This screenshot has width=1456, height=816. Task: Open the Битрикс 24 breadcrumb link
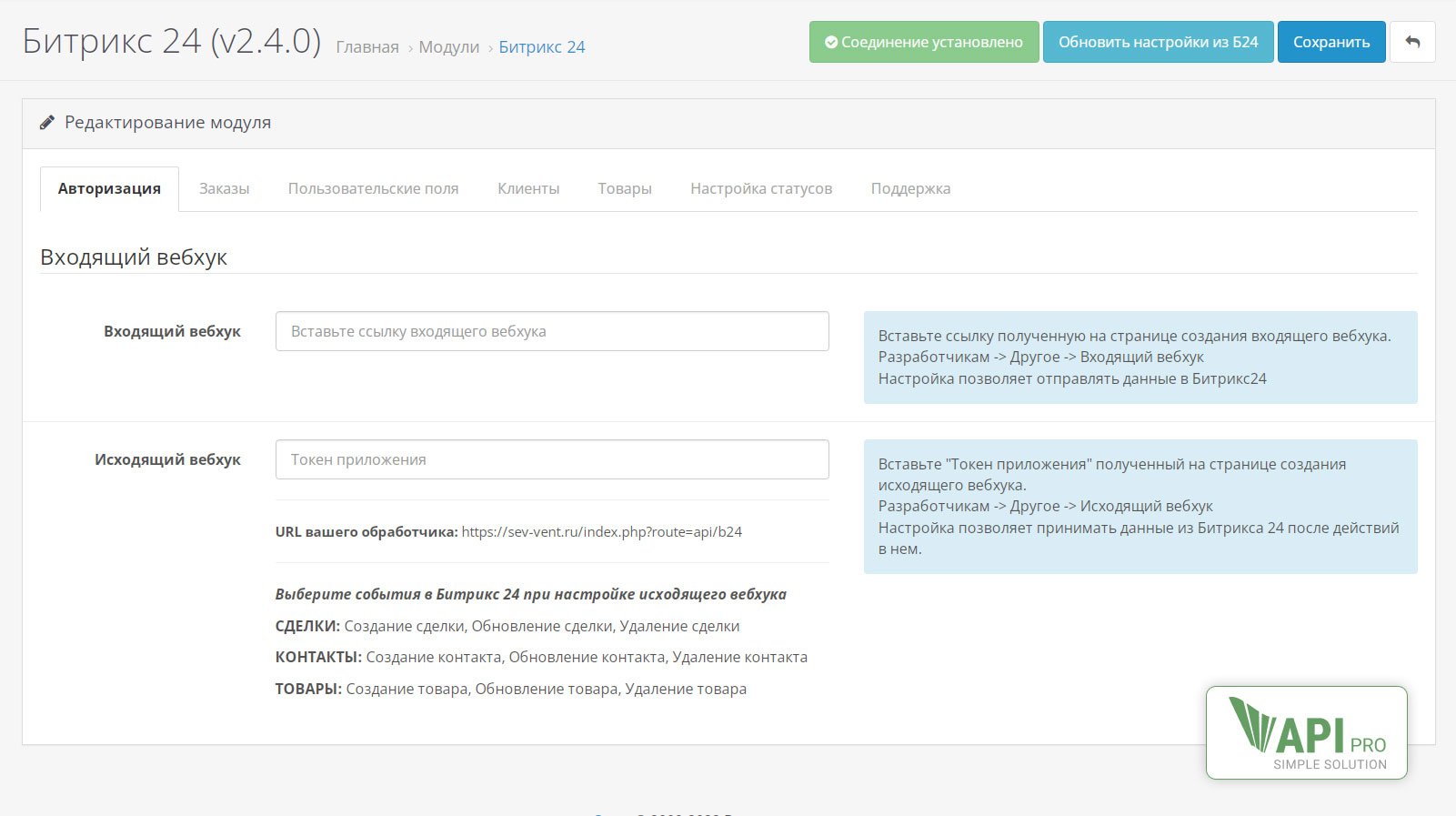click(x=542, y=47)
